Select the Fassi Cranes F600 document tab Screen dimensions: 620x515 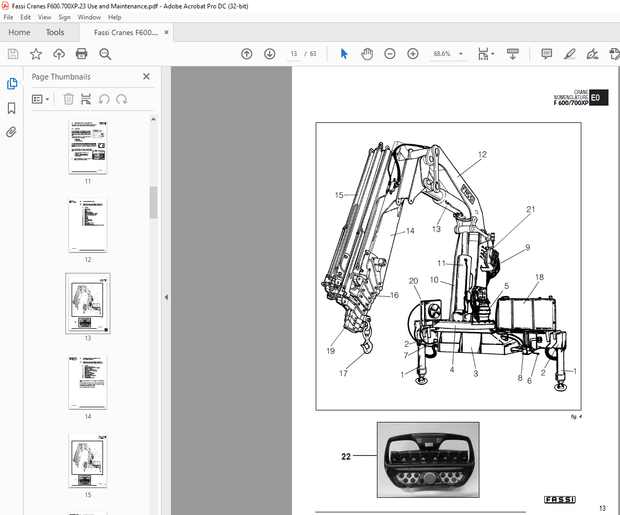126,32
